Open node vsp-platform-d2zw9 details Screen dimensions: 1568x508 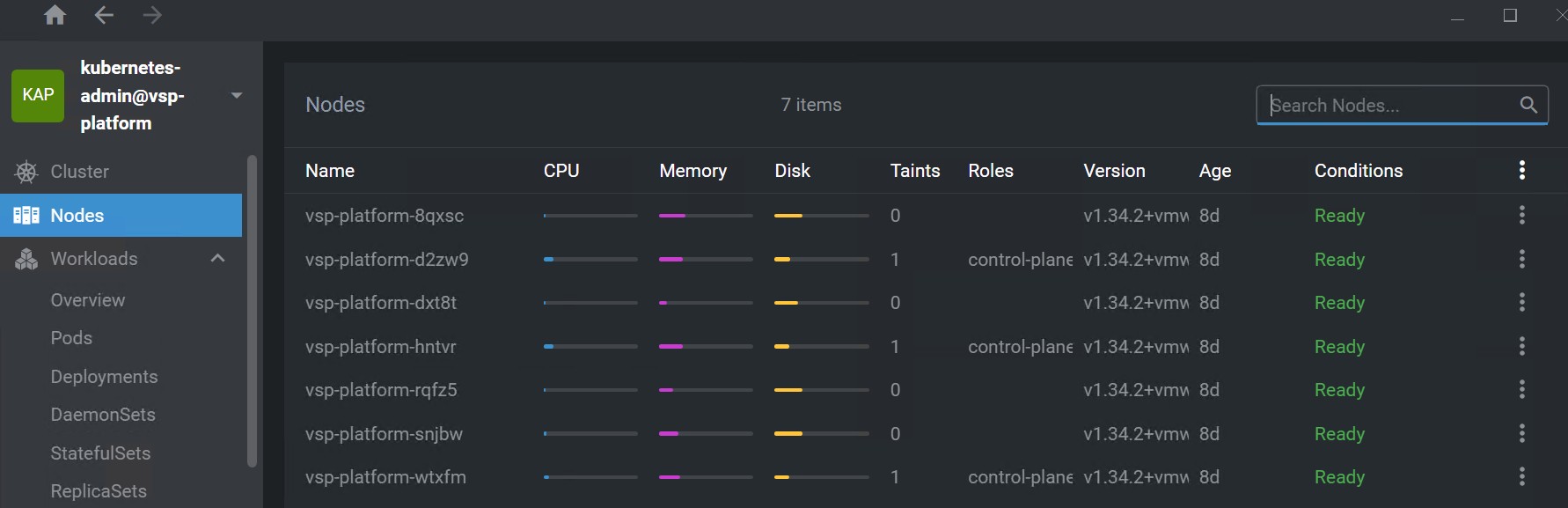pyautogui.click(x=387, y=260)
